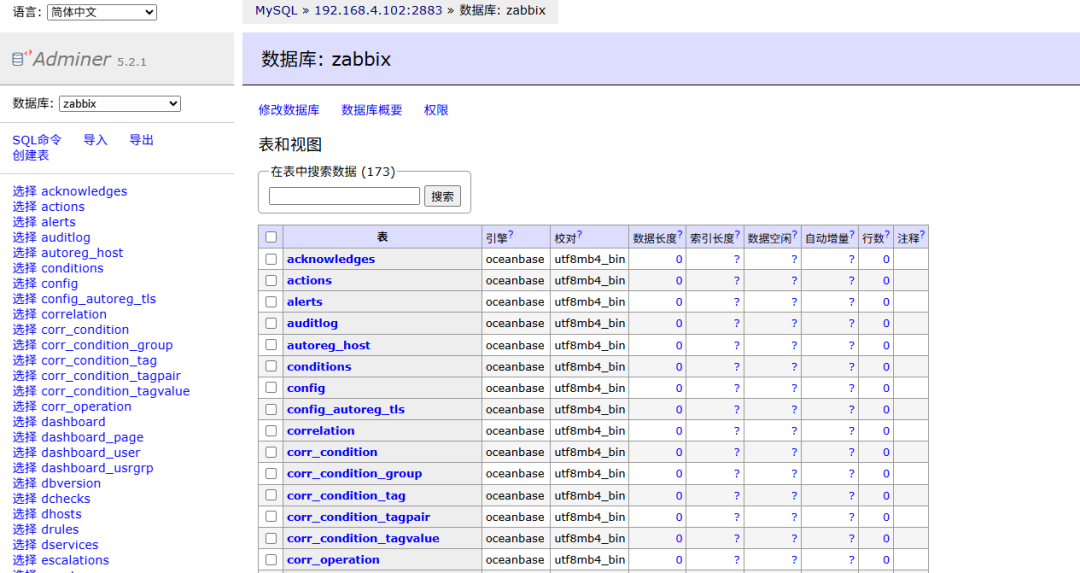
Task: Click the 表 column header
Action: coord(382,237)
